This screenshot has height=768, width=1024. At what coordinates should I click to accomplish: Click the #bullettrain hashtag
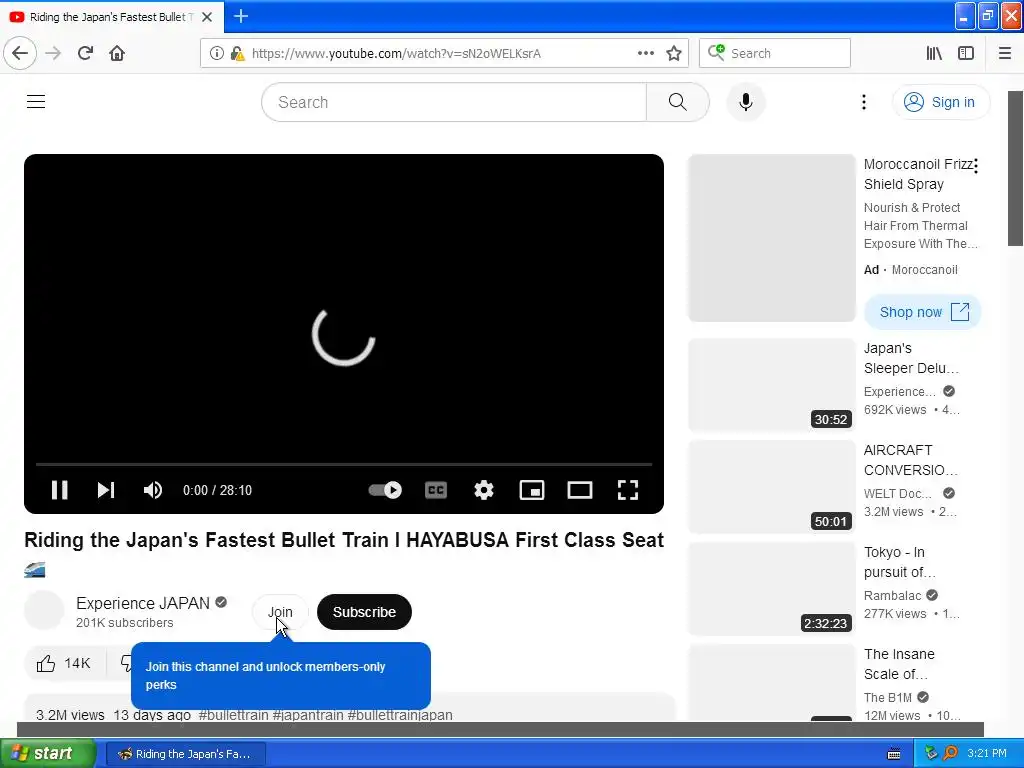click(x=233, y=714)
